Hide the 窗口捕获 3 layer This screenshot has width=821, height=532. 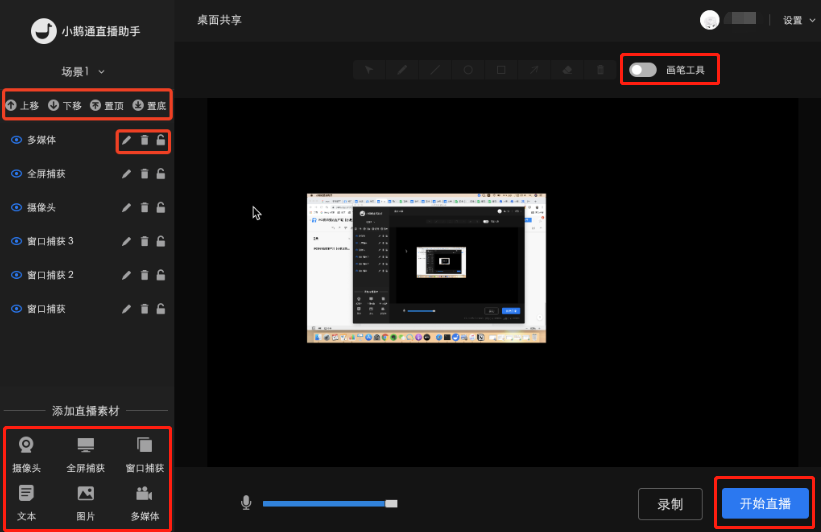[x=16, y=241]
